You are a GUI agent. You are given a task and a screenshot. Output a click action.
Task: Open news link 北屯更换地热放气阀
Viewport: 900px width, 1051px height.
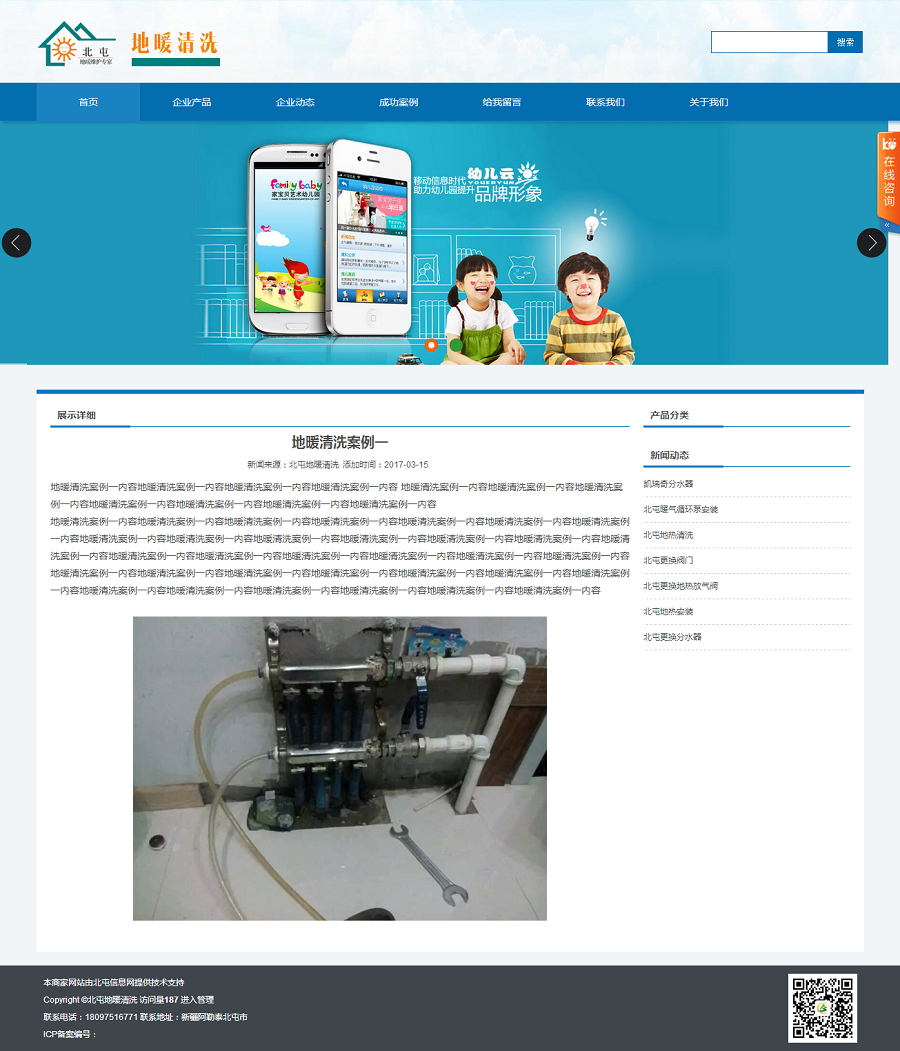[680, 586]
